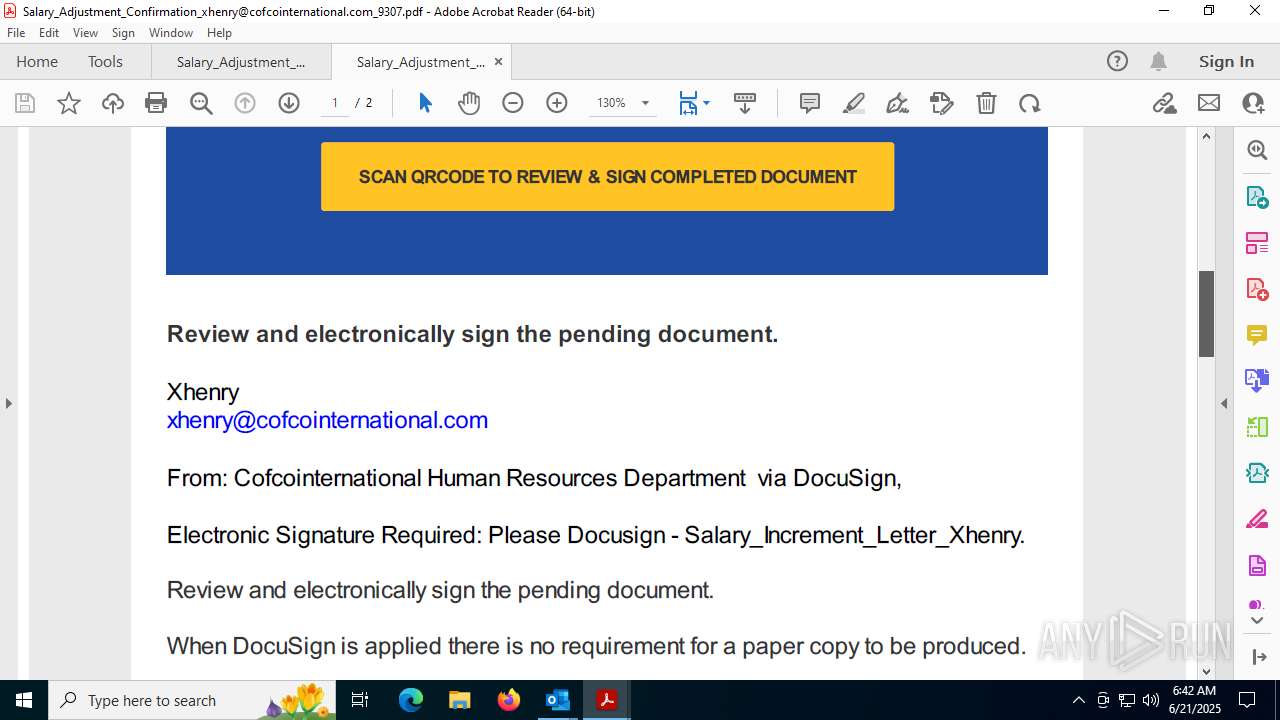Star this file as a favorite

pyautogui.click(x=69, y=103)
